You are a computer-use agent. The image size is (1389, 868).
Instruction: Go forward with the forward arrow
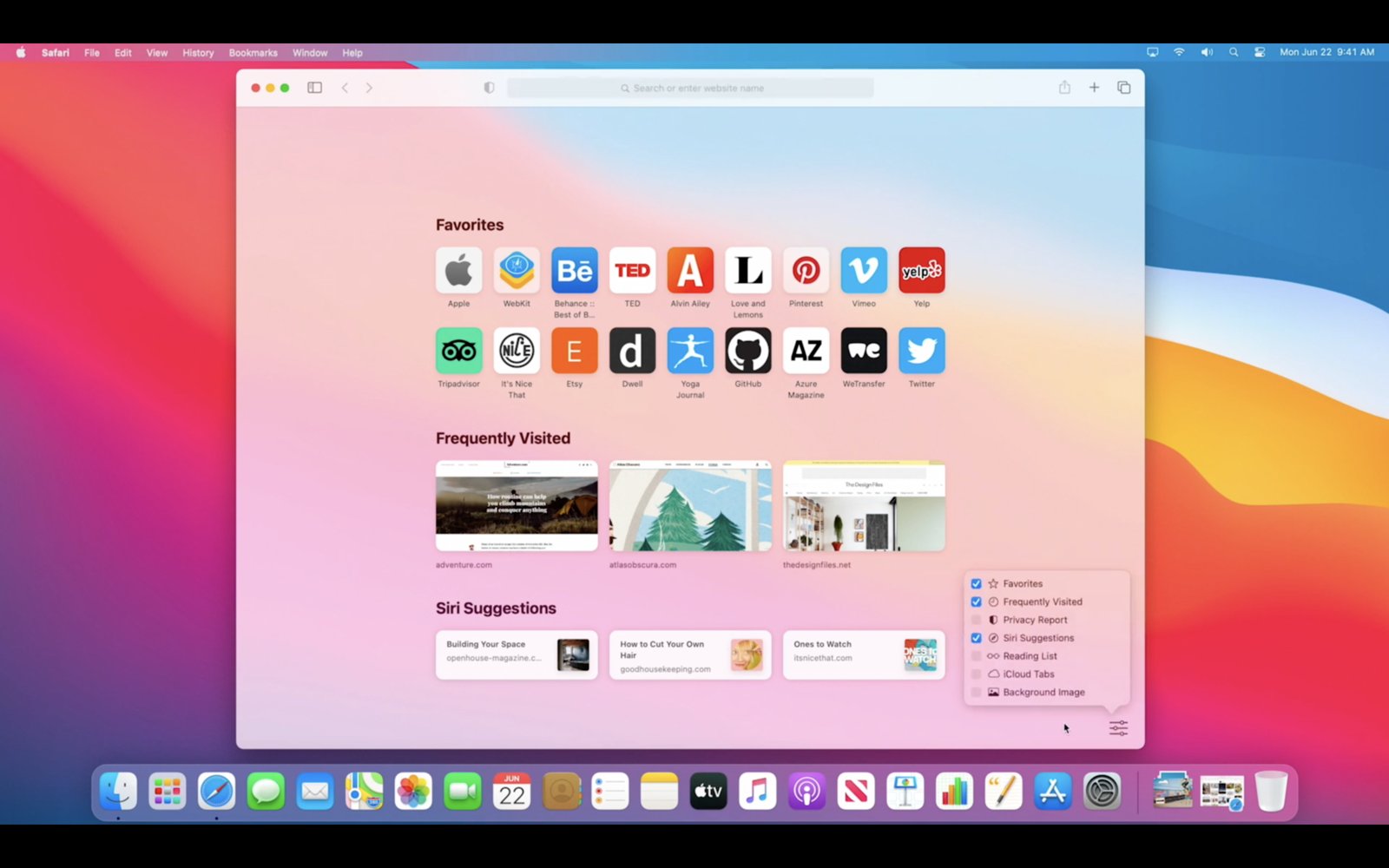[x=369, y=88]
